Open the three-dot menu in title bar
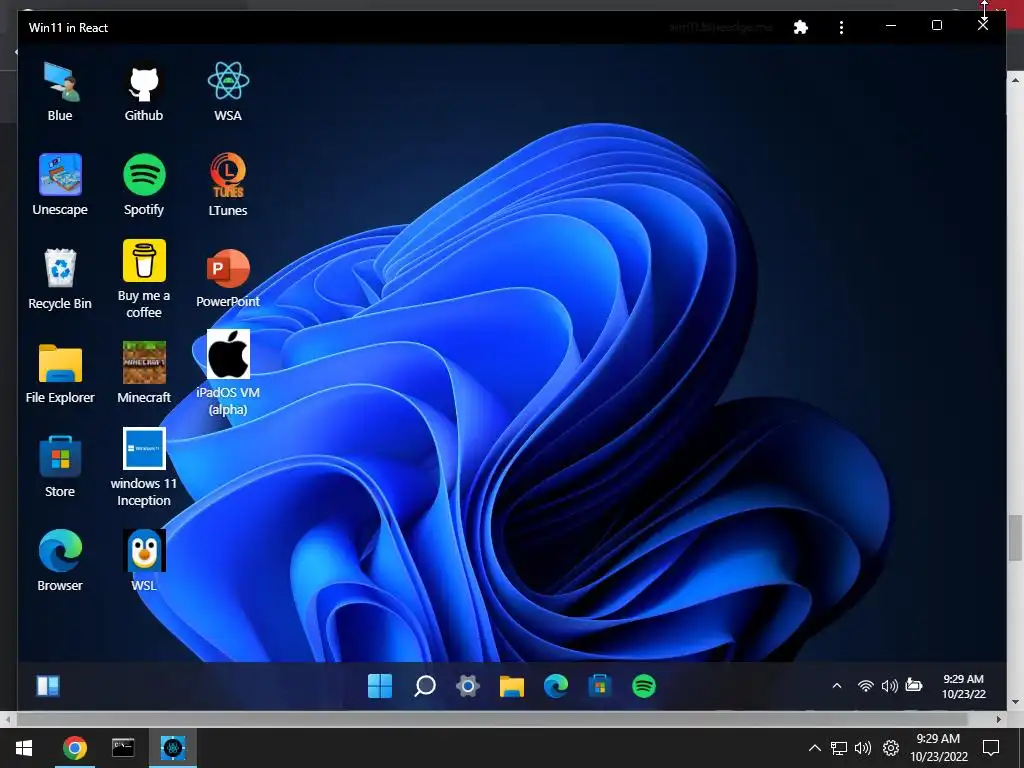The image size is (1024, 768). 841,27
